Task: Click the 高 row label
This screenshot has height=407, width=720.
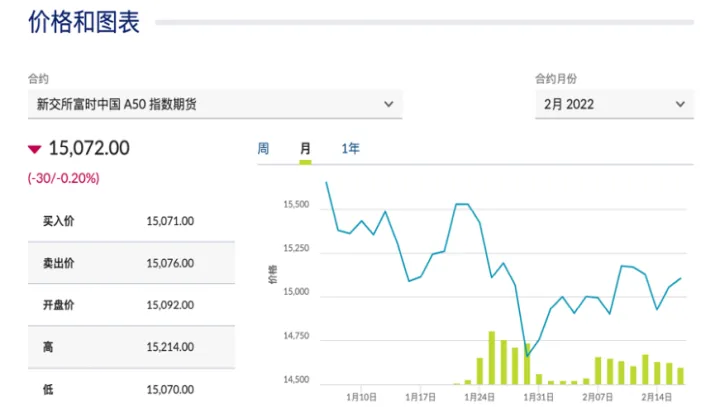Action: 48,347
